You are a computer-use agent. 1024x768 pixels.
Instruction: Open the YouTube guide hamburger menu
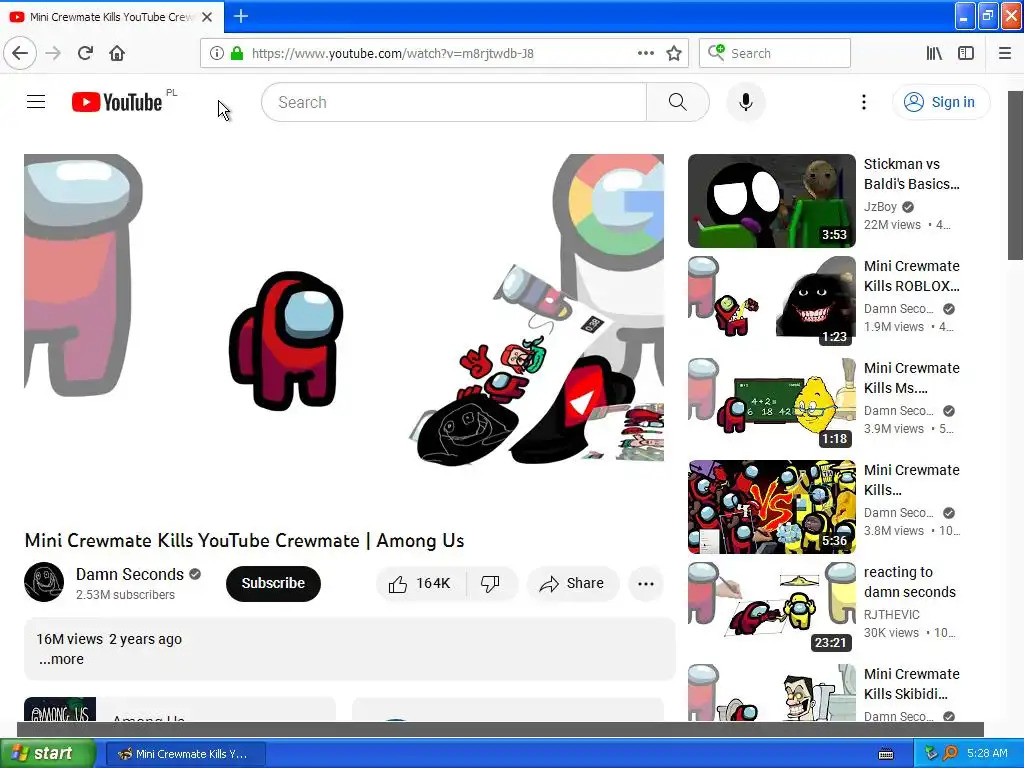pos(36,102)
